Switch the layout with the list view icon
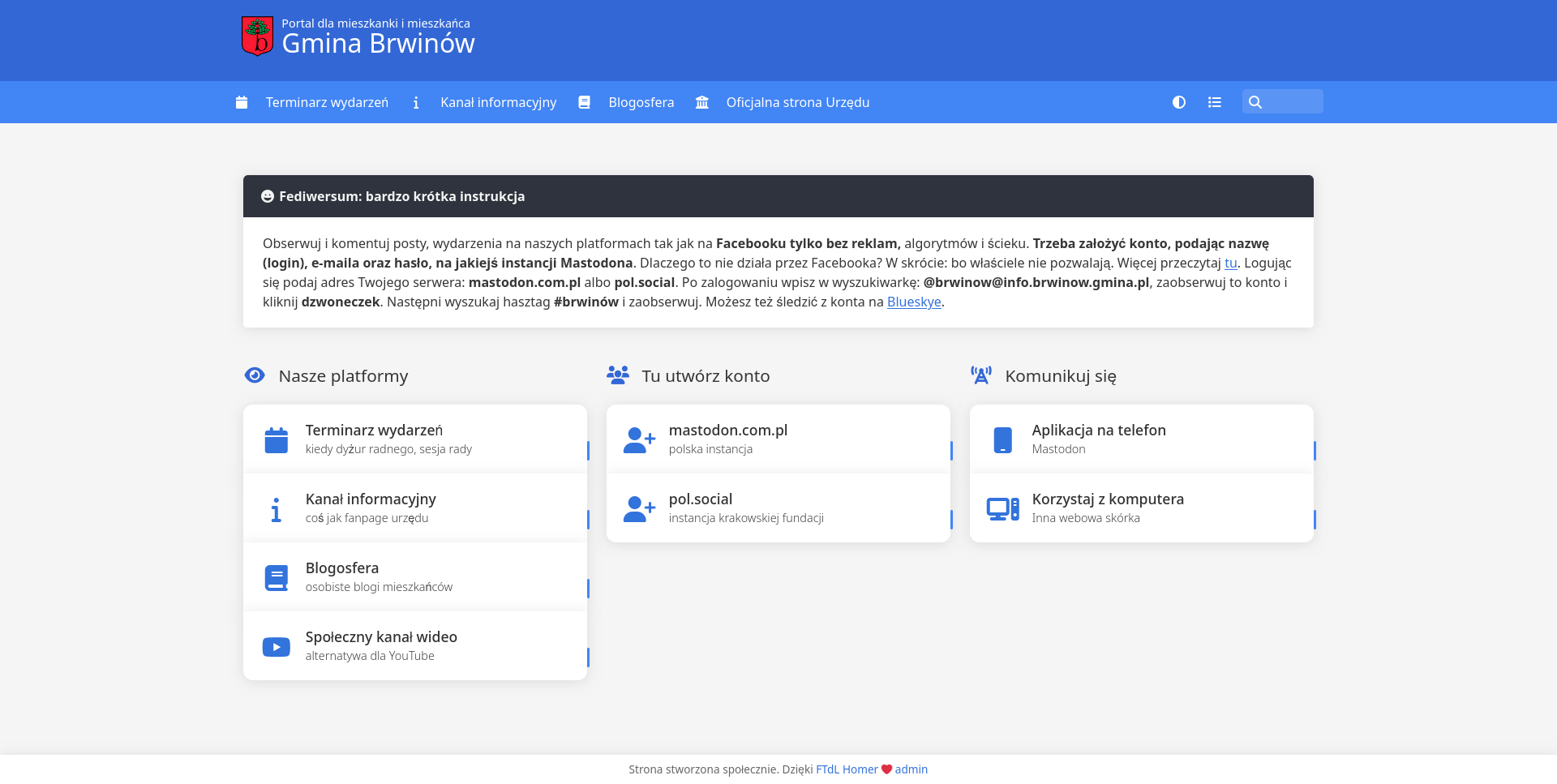The width and height of the screenshot is (1557, 784). pyautogui.click(x=1214, y=102)
